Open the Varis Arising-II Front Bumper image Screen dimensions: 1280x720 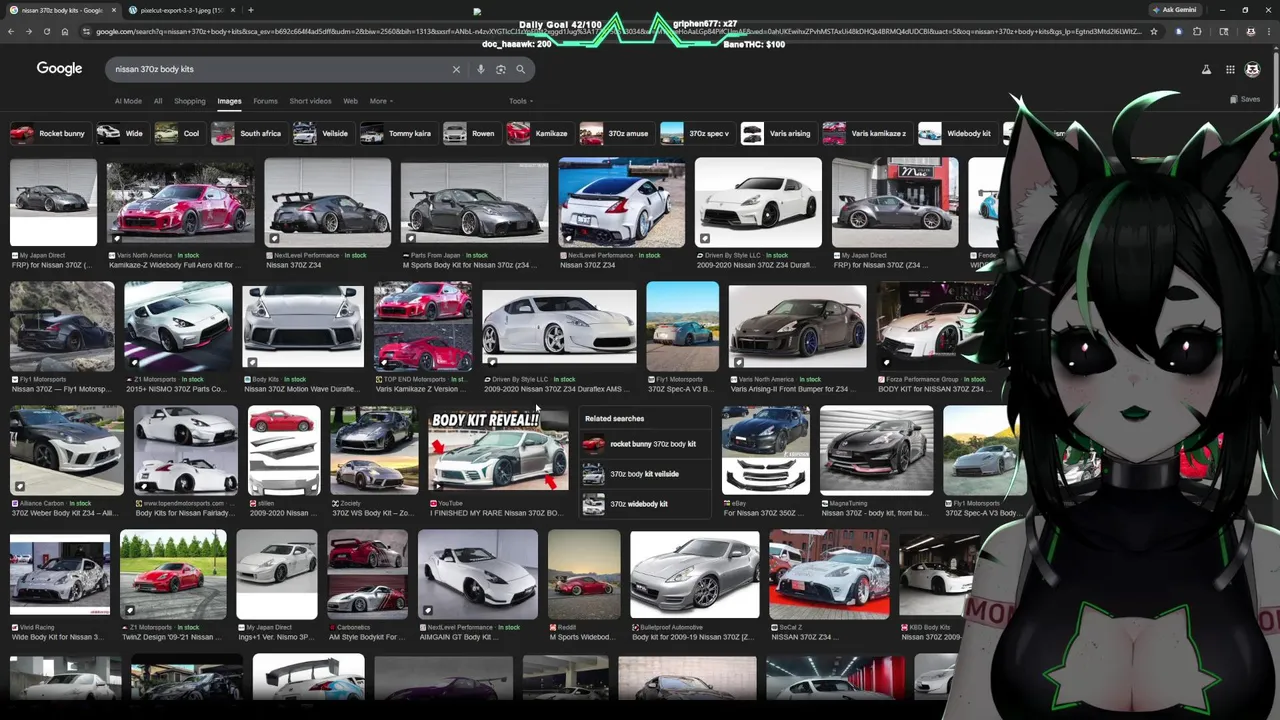tap(797, 326)
